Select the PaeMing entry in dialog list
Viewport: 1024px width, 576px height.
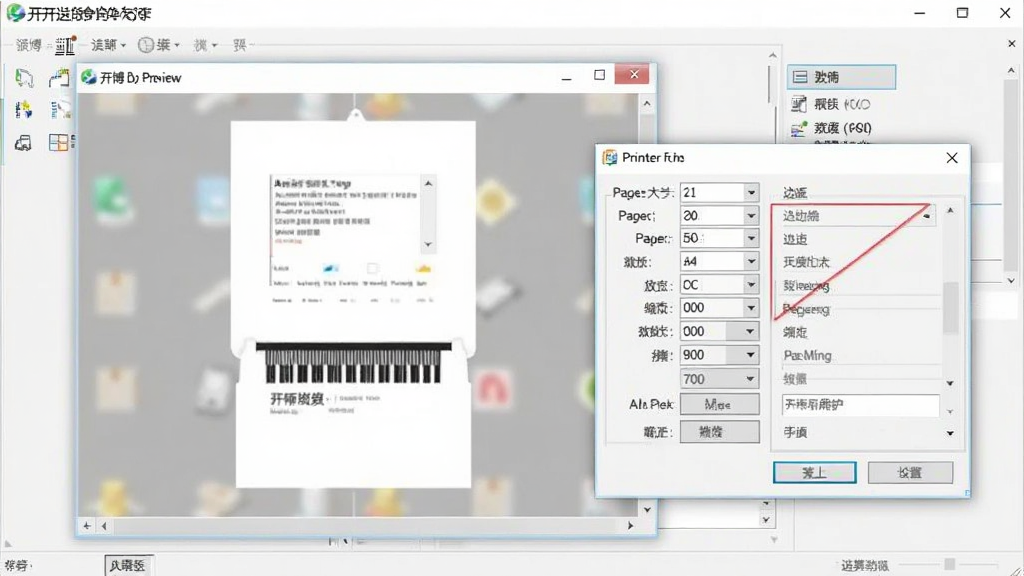[x=807, y=355]
